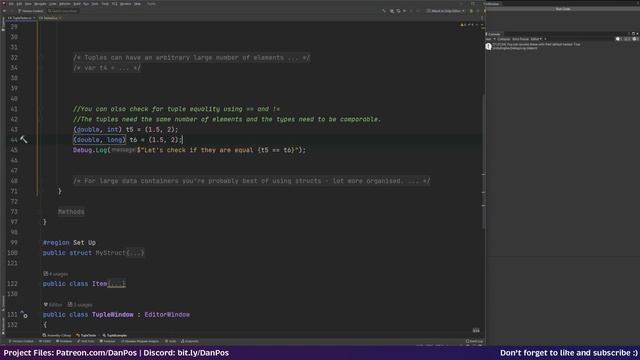Open the Navigate menu
Screen dimensions: 640x360
40,4
